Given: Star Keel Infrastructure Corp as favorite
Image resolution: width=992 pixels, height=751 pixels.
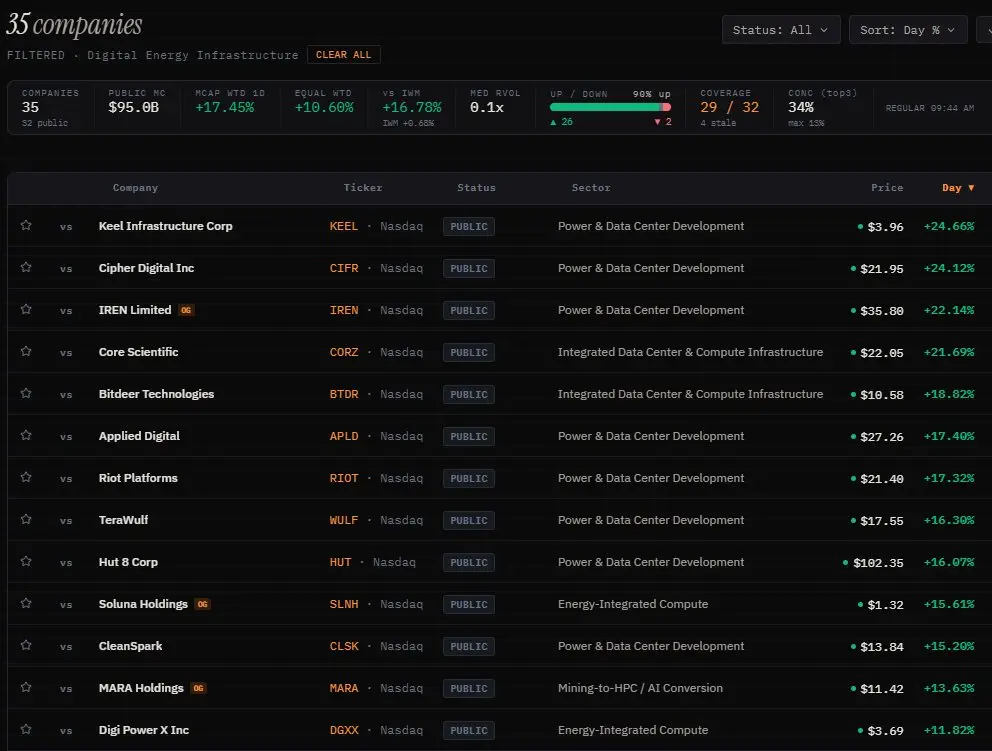Looking at the screenshot, I should 26,225.
